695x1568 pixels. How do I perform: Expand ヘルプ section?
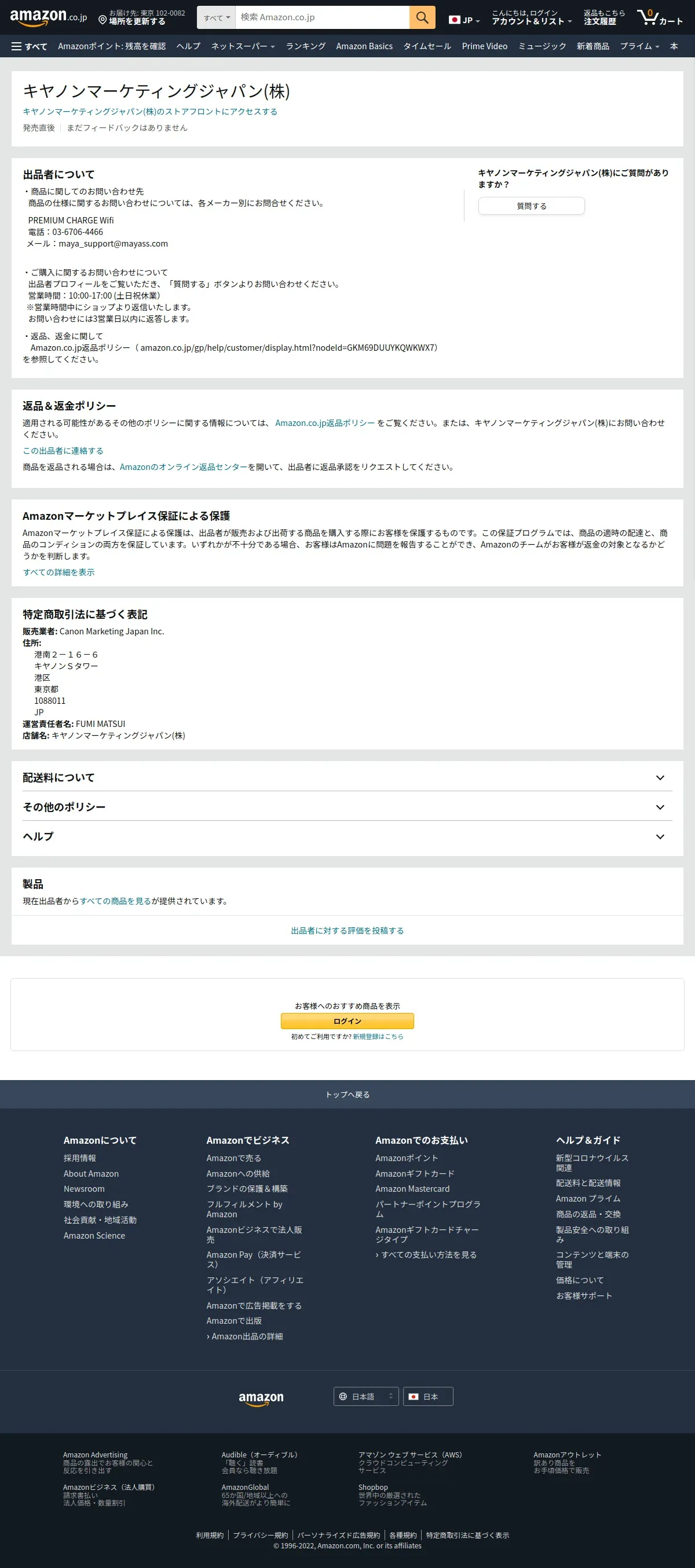[347, 836]
